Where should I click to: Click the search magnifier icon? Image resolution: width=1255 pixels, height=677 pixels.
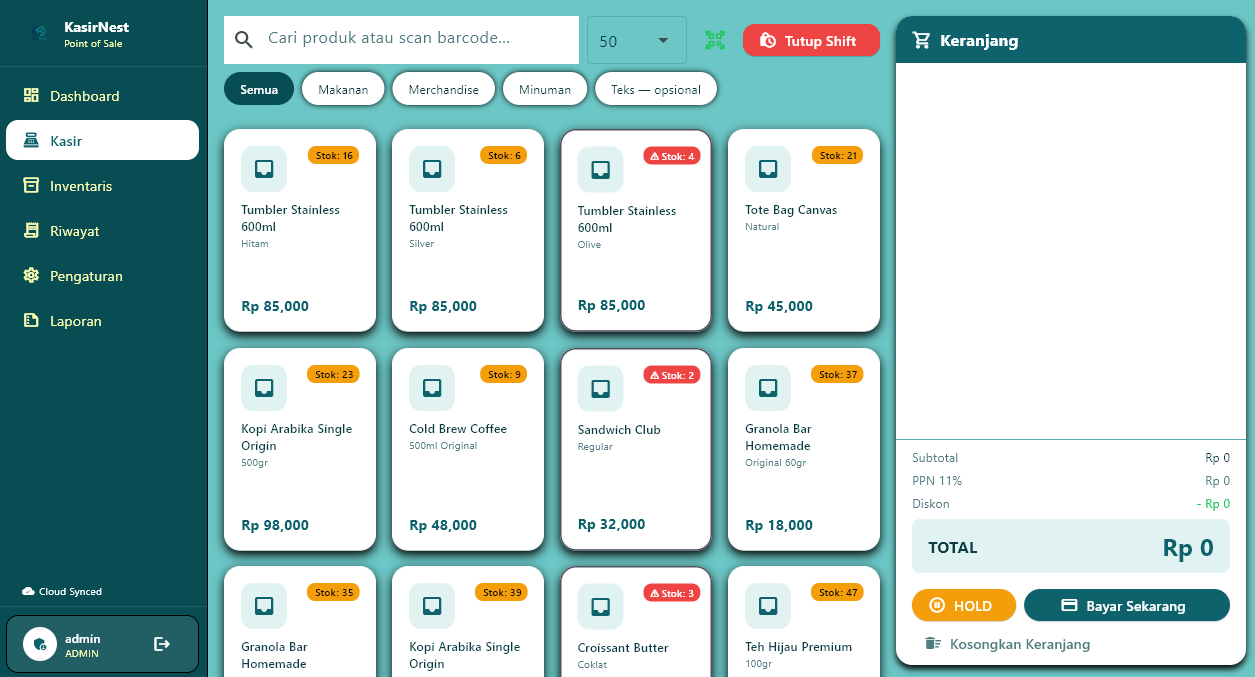pos(244,39)
